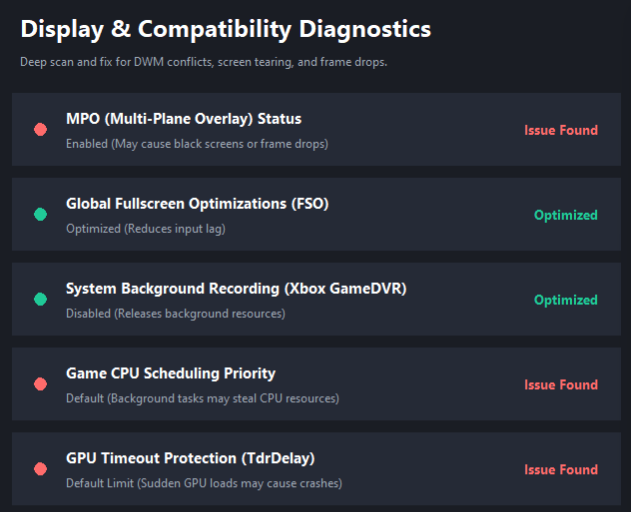The height and width of the screenshot is (512, 631).
Task: Click the Issue Found label for MPO Status
Action: [x=561, y=130]
